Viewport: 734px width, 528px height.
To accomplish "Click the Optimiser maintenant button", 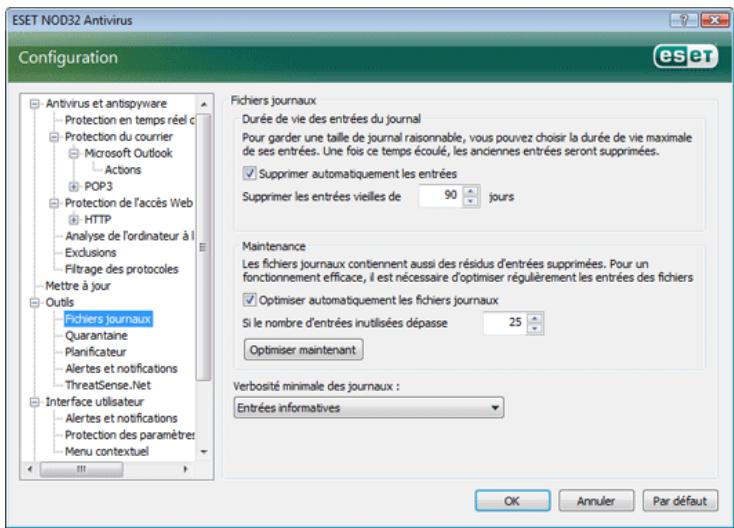I will (x=303, y=350).
